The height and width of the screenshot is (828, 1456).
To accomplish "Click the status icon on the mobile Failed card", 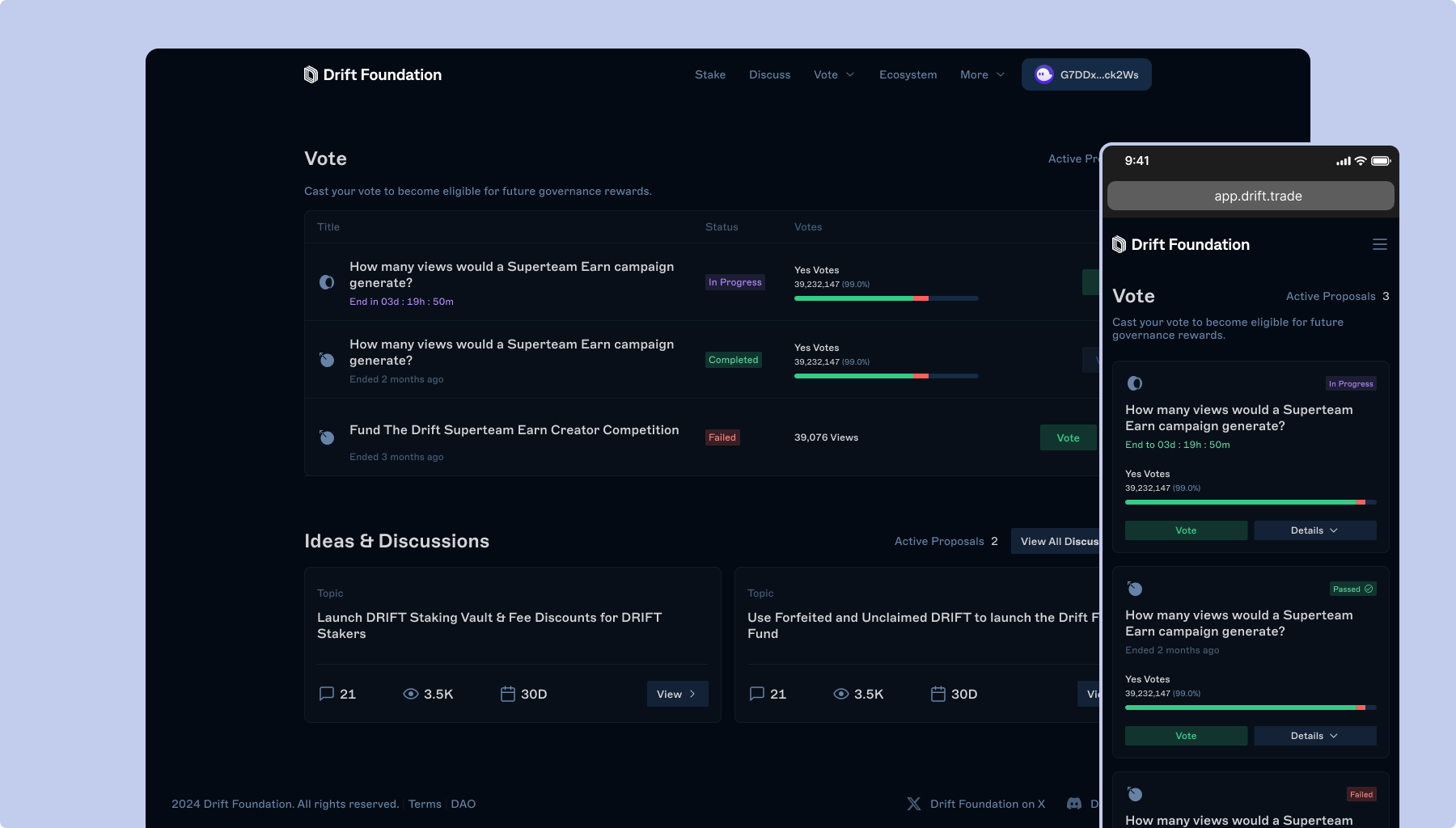I will pyautogui.click(x=1135, y=794).
